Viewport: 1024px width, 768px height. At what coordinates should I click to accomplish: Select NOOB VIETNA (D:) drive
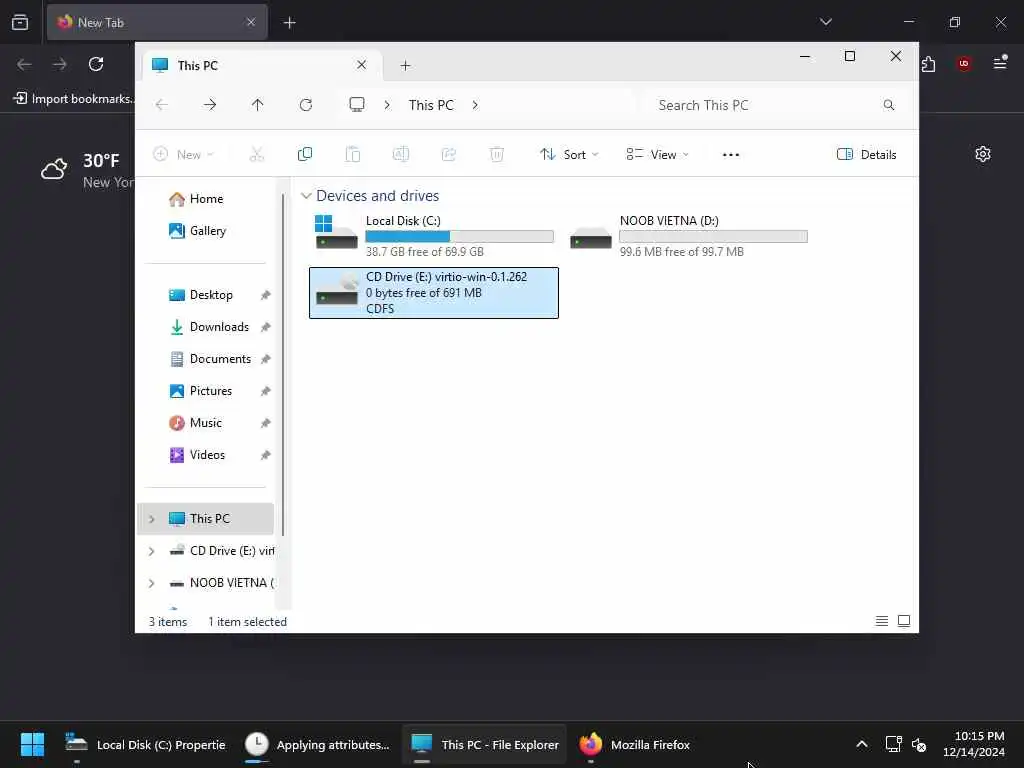pyautogui.click(x=688, y=236)
